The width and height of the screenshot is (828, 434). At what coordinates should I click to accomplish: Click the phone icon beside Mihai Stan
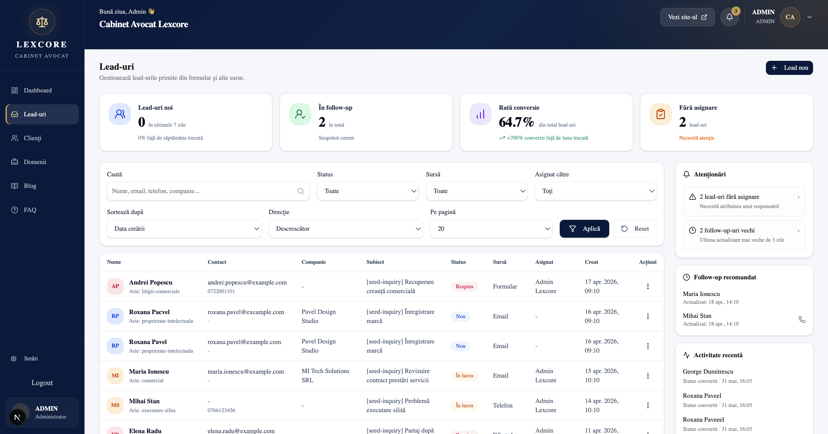tap(802, 319)
